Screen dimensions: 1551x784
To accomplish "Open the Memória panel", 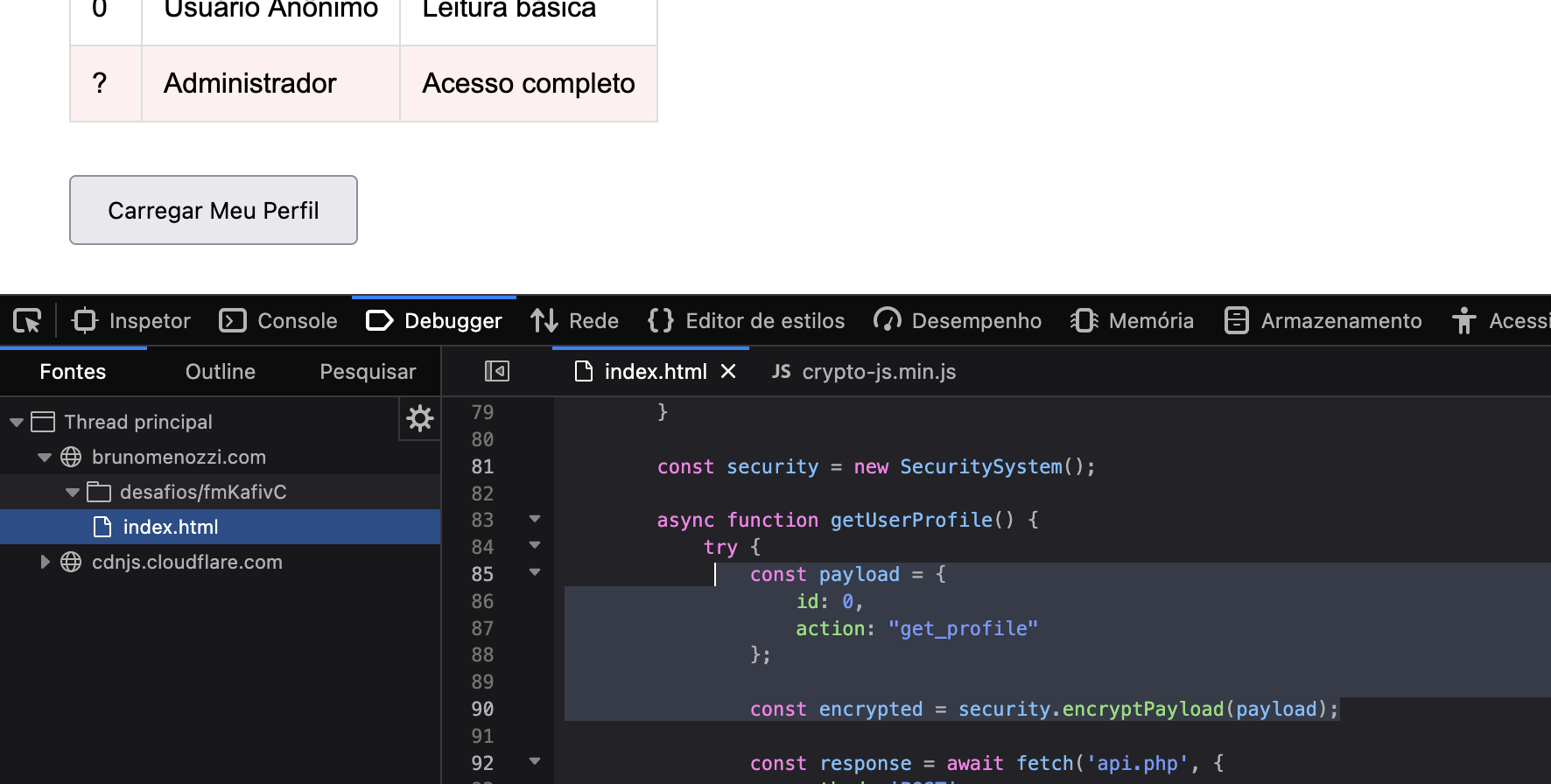I will click(1132, 321).
